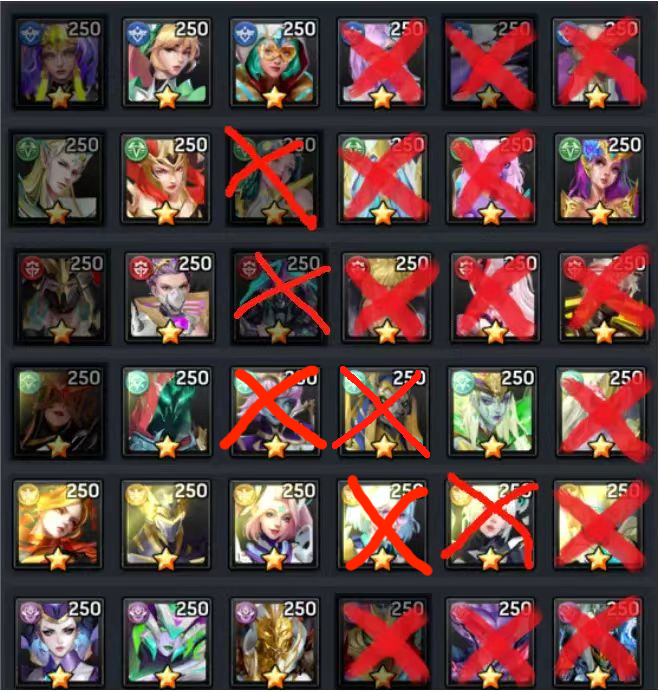This screenshot has width=659, height=692.
Task: Select the green and white masked hero
Action: pos(166,642)
